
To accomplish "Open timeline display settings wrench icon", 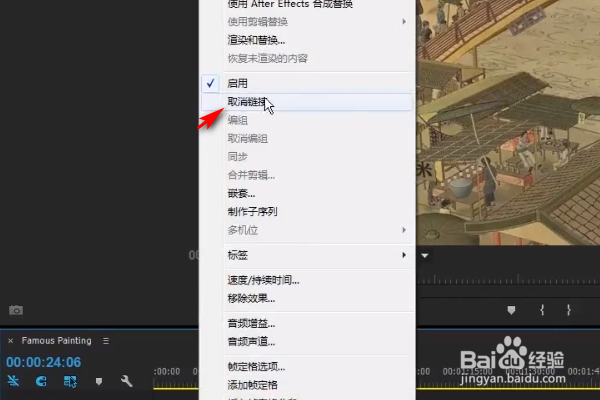I will 127,381.
